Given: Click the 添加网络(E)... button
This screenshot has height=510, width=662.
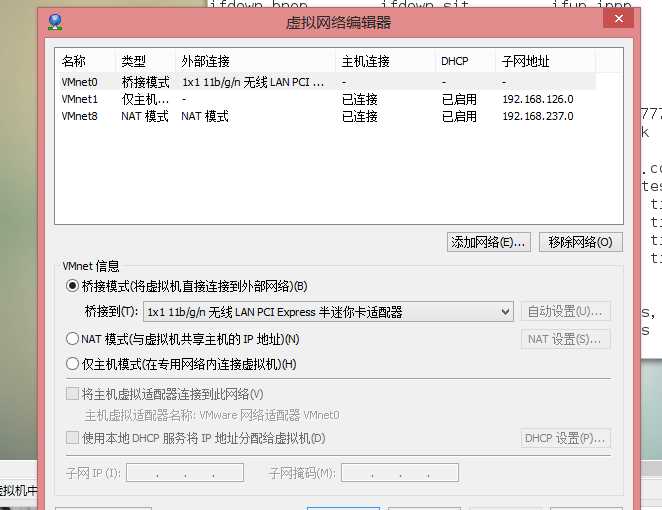Looking at the screenshot, I should 488,242.
